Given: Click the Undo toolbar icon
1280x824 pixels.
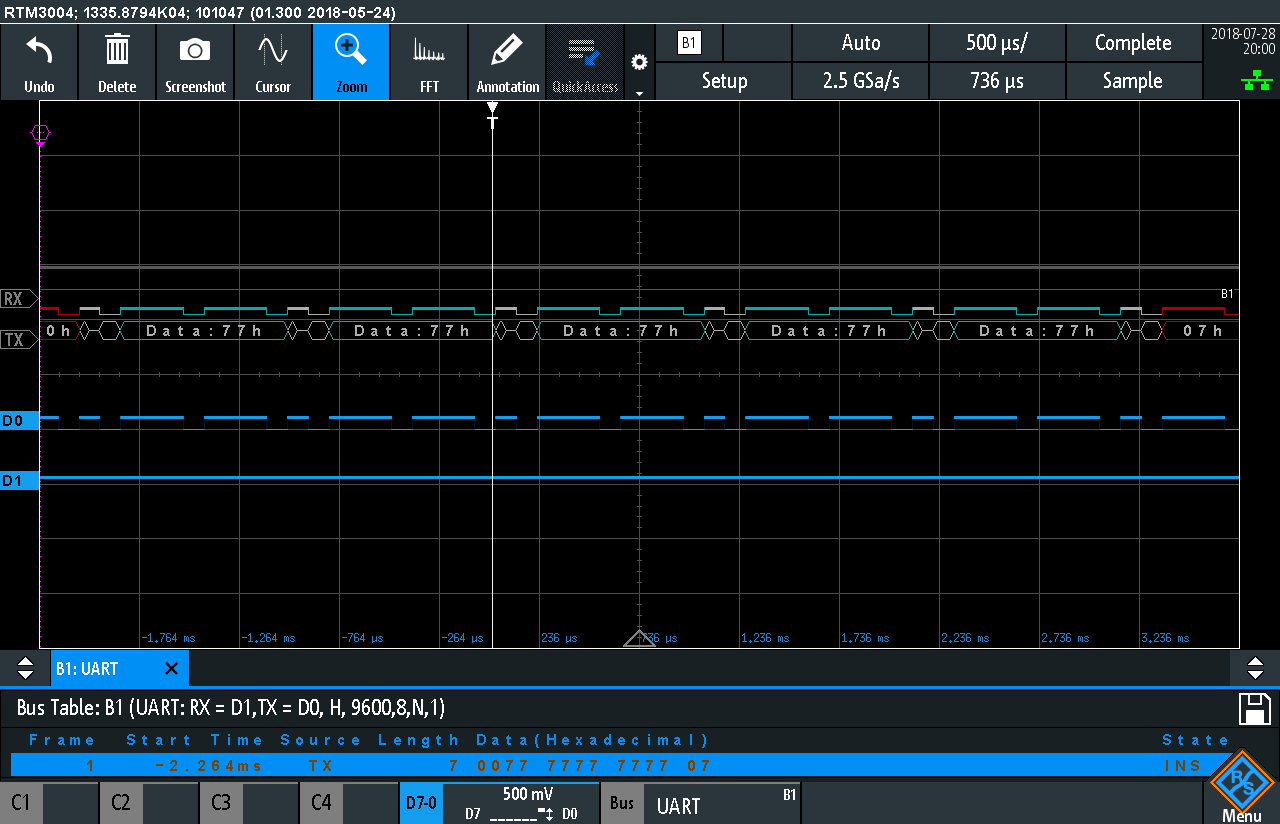Looking at the screenshot, I should pos(39,62).
